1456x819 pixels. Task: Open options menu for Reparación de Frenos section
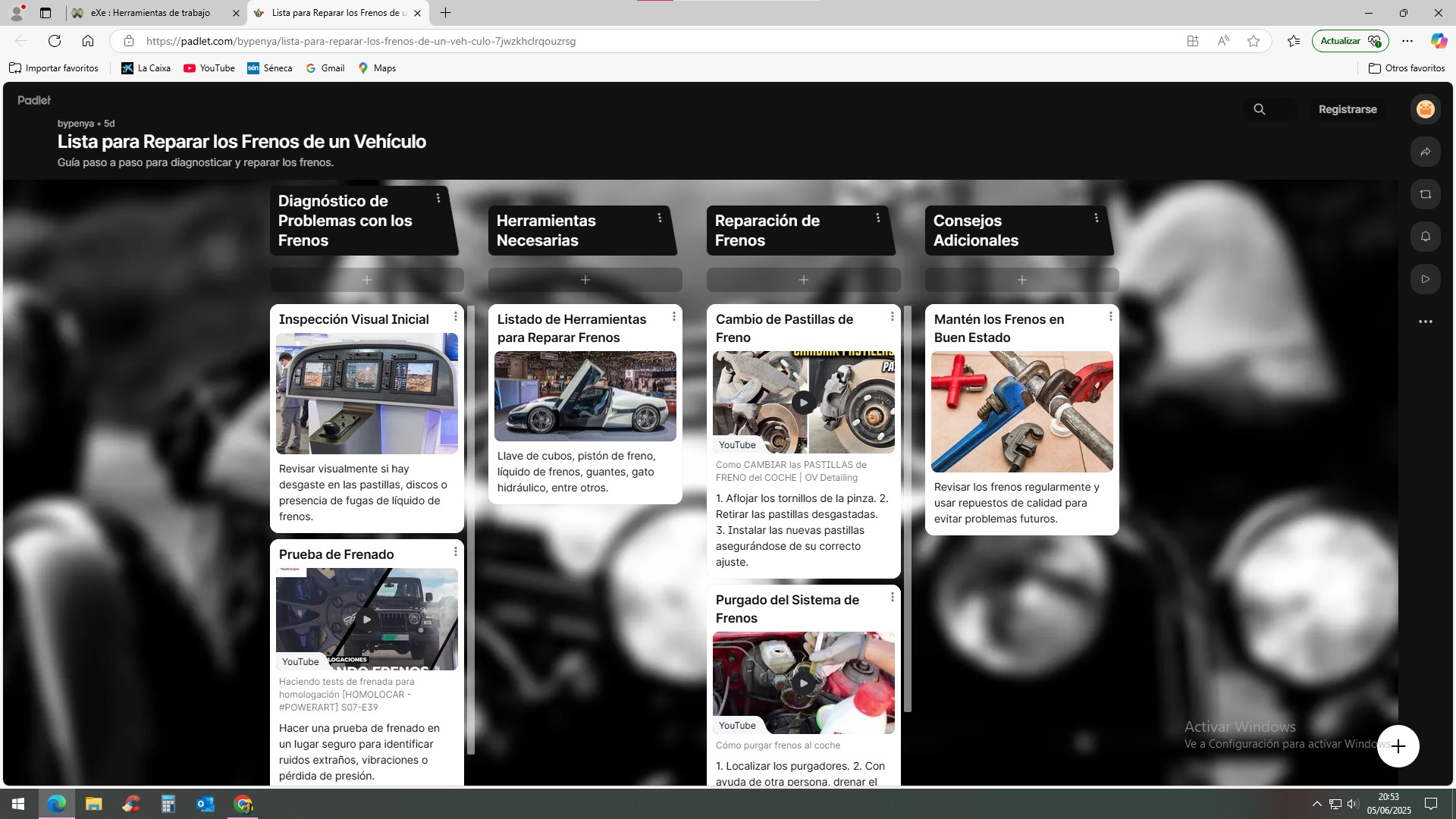878,218
